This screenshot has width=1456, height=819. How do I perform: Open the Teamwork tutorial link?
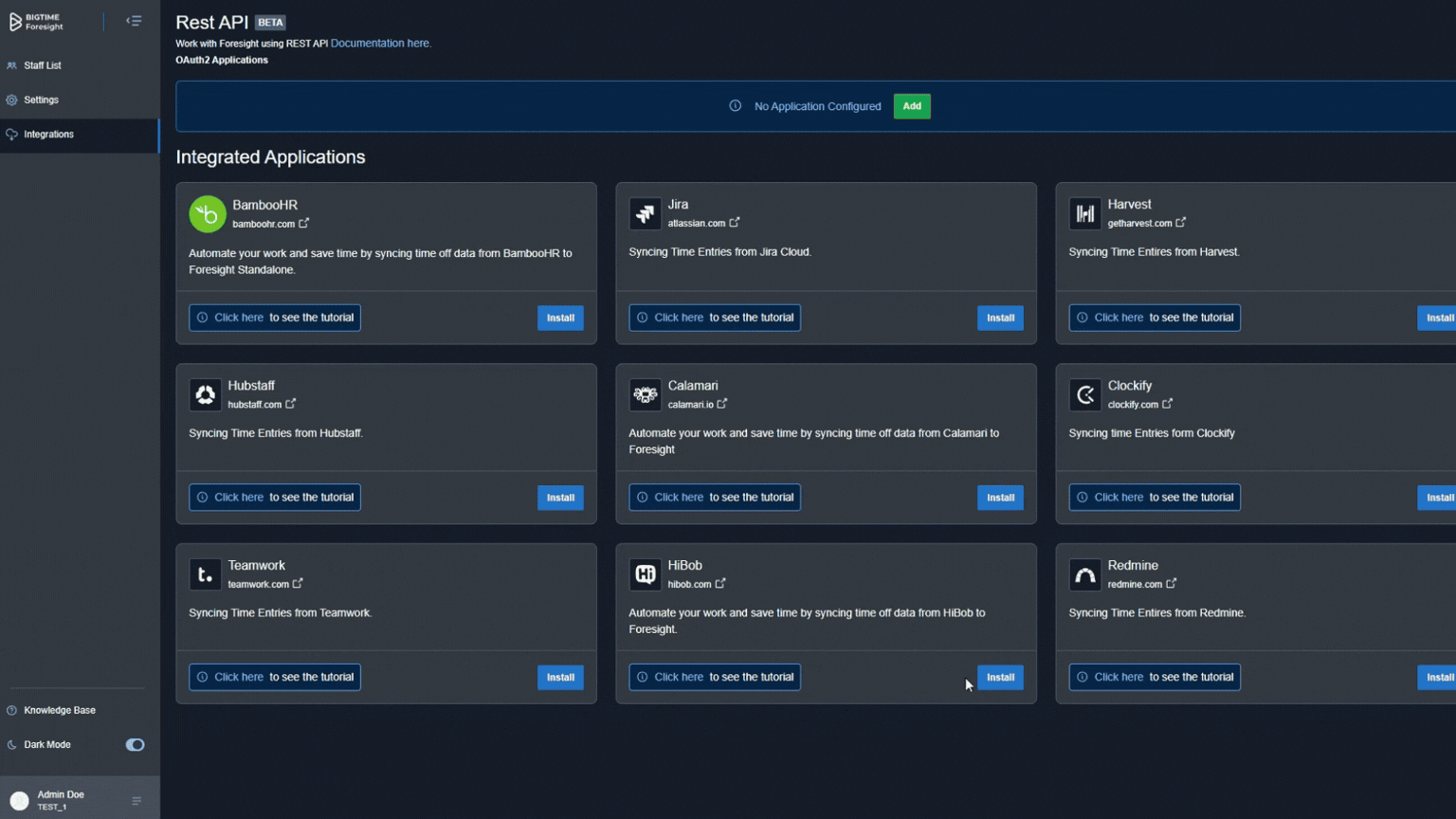coord(275,677)
